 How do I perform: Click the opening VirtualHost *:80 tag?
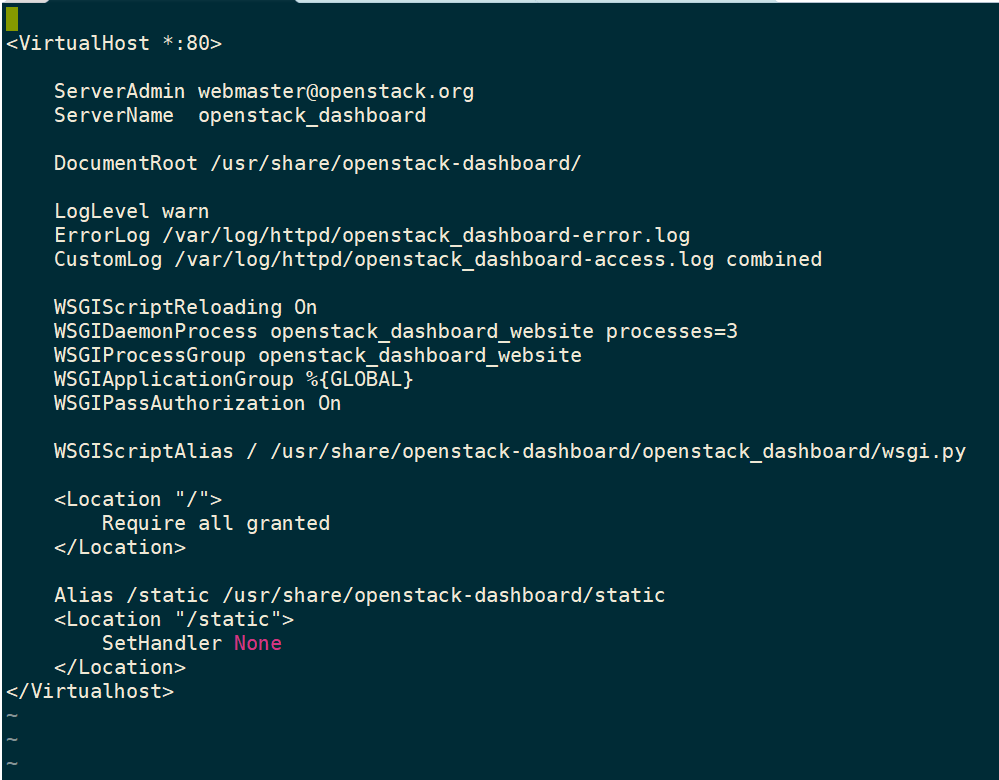[114, 43]
